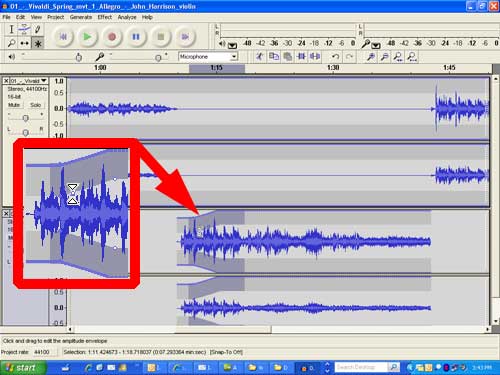The image size is (500, 375).
Task: Select the Envelope tool
Action: [x=24, y=30]
